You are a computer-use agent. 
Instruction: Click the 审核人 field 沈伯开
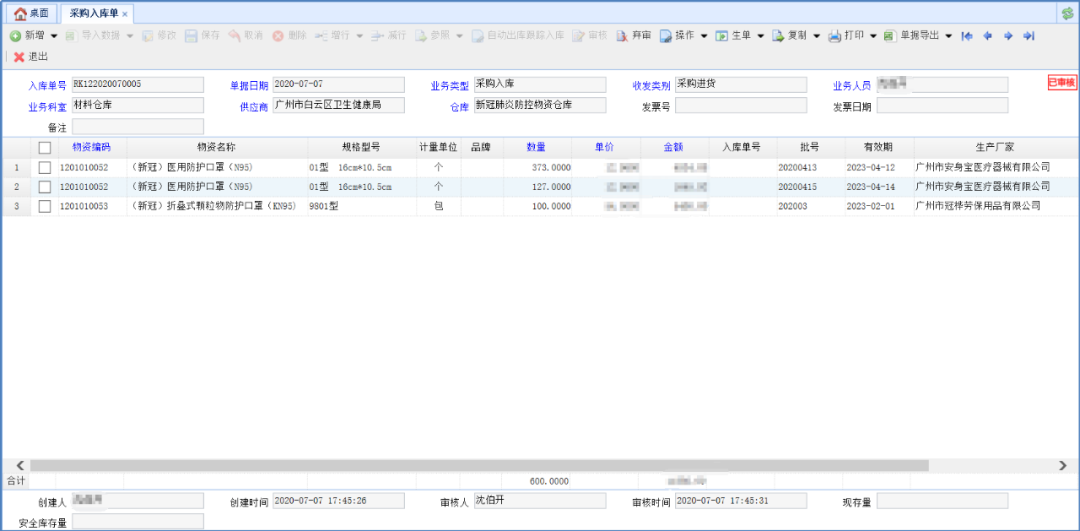539,501
